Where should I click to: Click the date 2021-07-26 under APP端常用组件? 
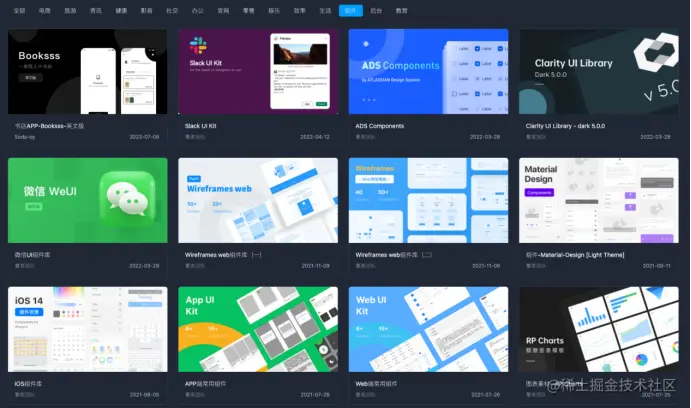(x=315, y=395)
